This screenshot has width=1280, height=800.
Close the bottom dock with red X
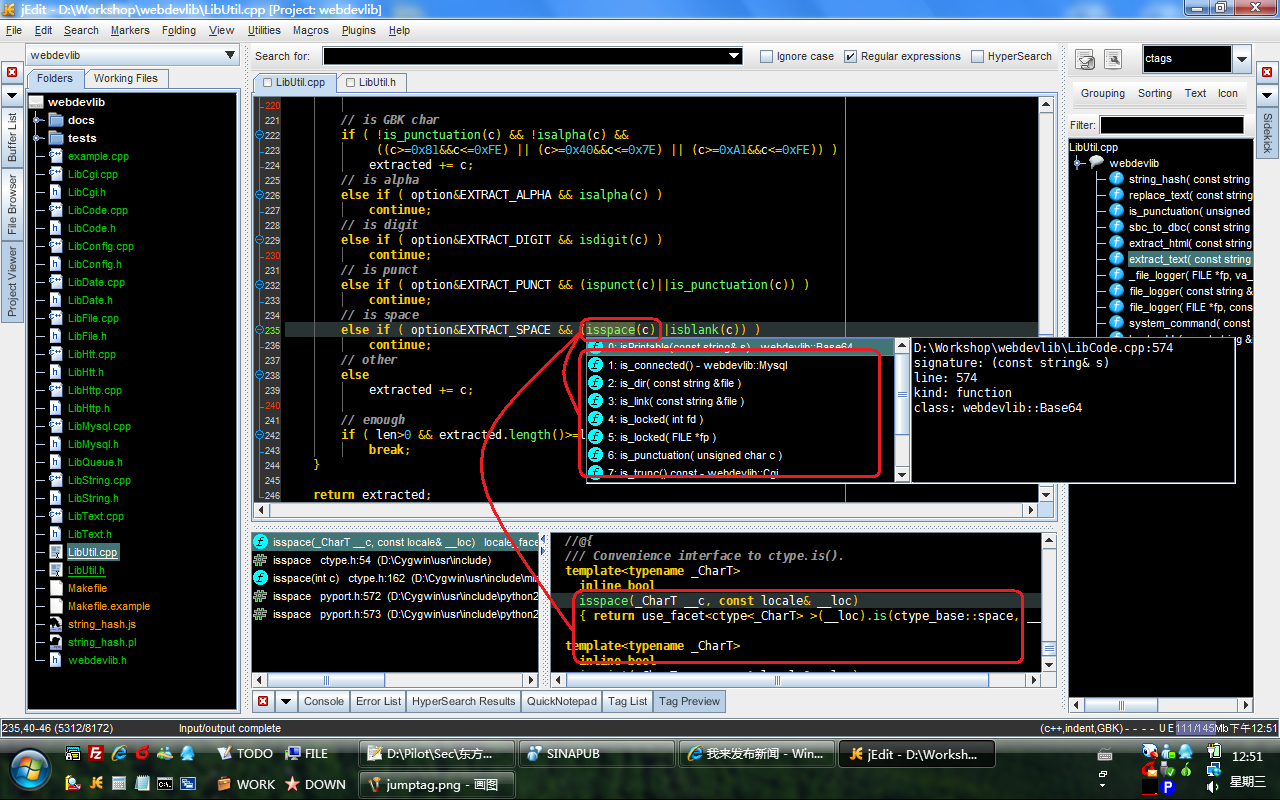(263, 701)
